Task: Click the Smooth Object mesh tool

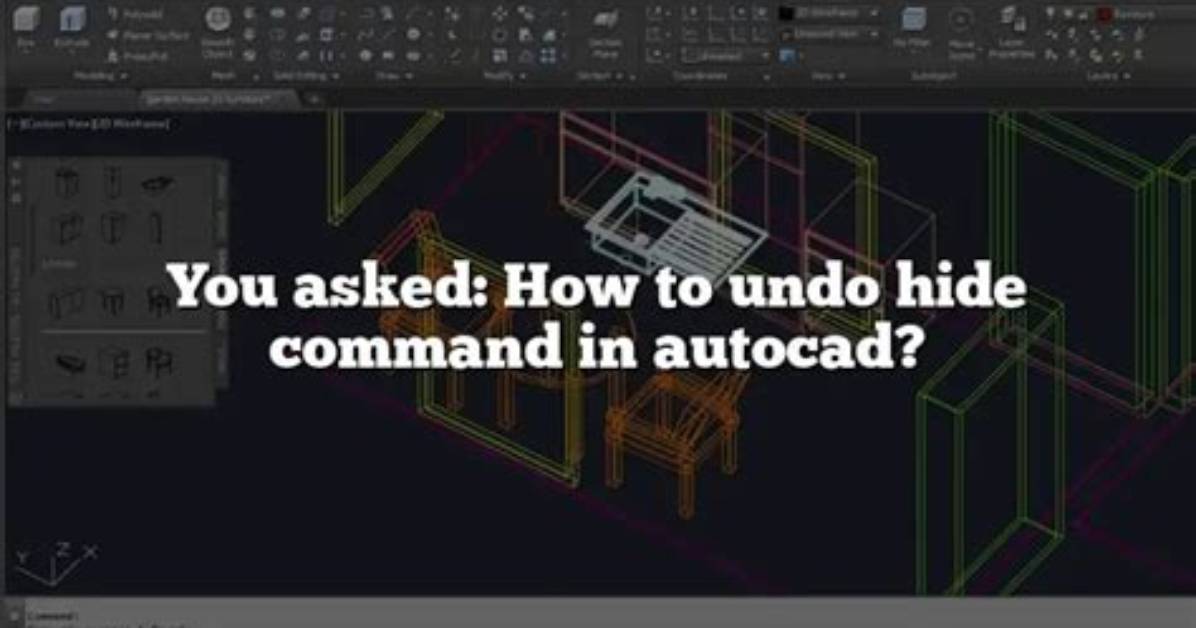Action: click(217, 31)
